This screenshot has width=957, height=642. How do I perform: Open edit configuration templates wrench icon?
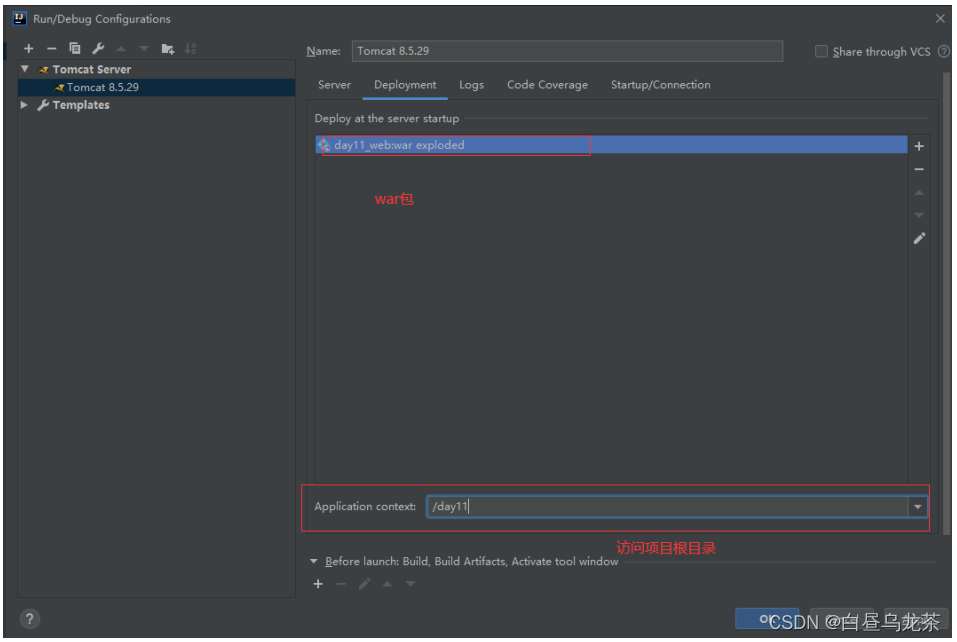coord(98,47)
